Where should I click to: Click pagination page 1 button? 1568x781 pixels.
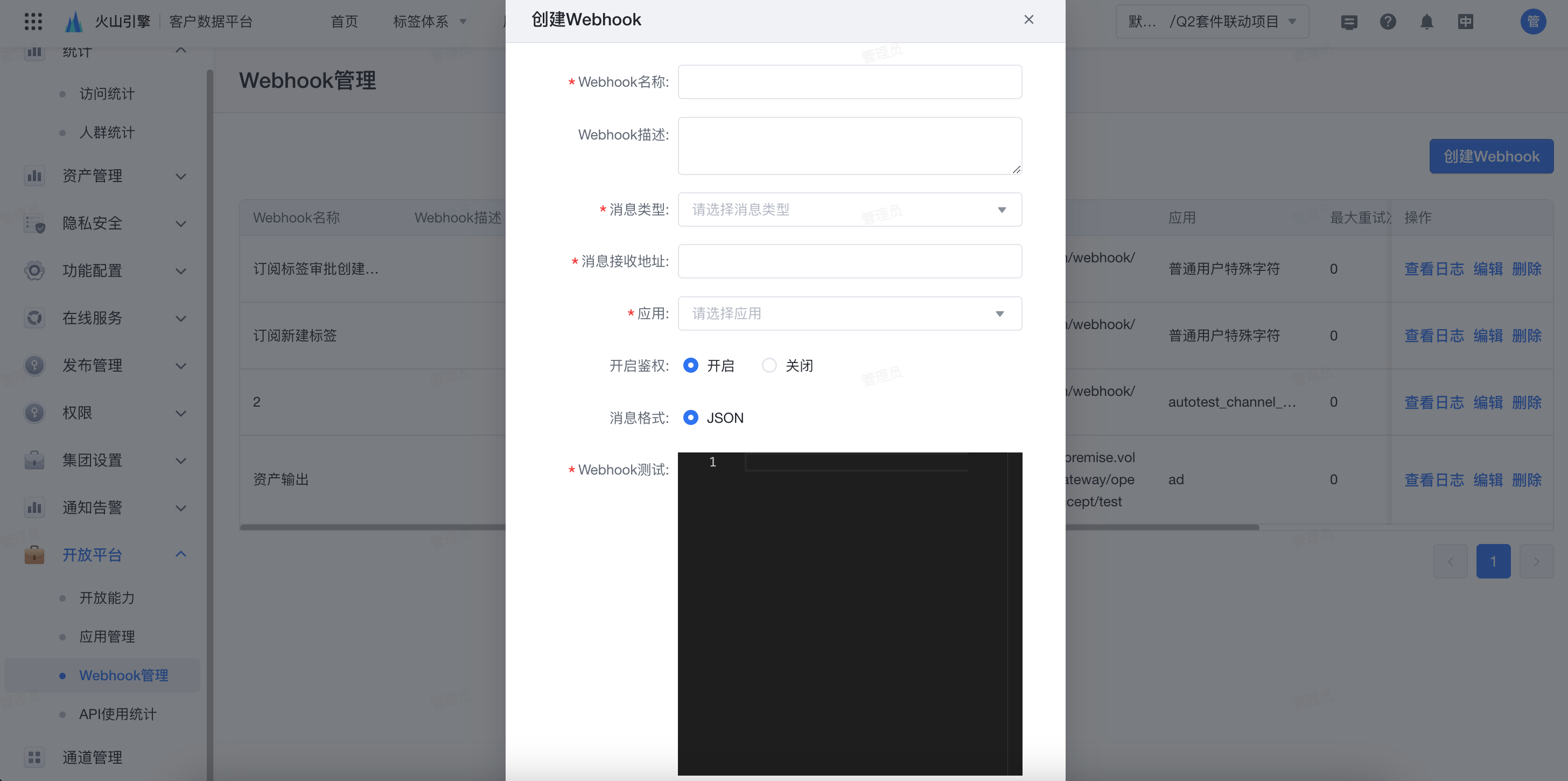[1493, 561]
